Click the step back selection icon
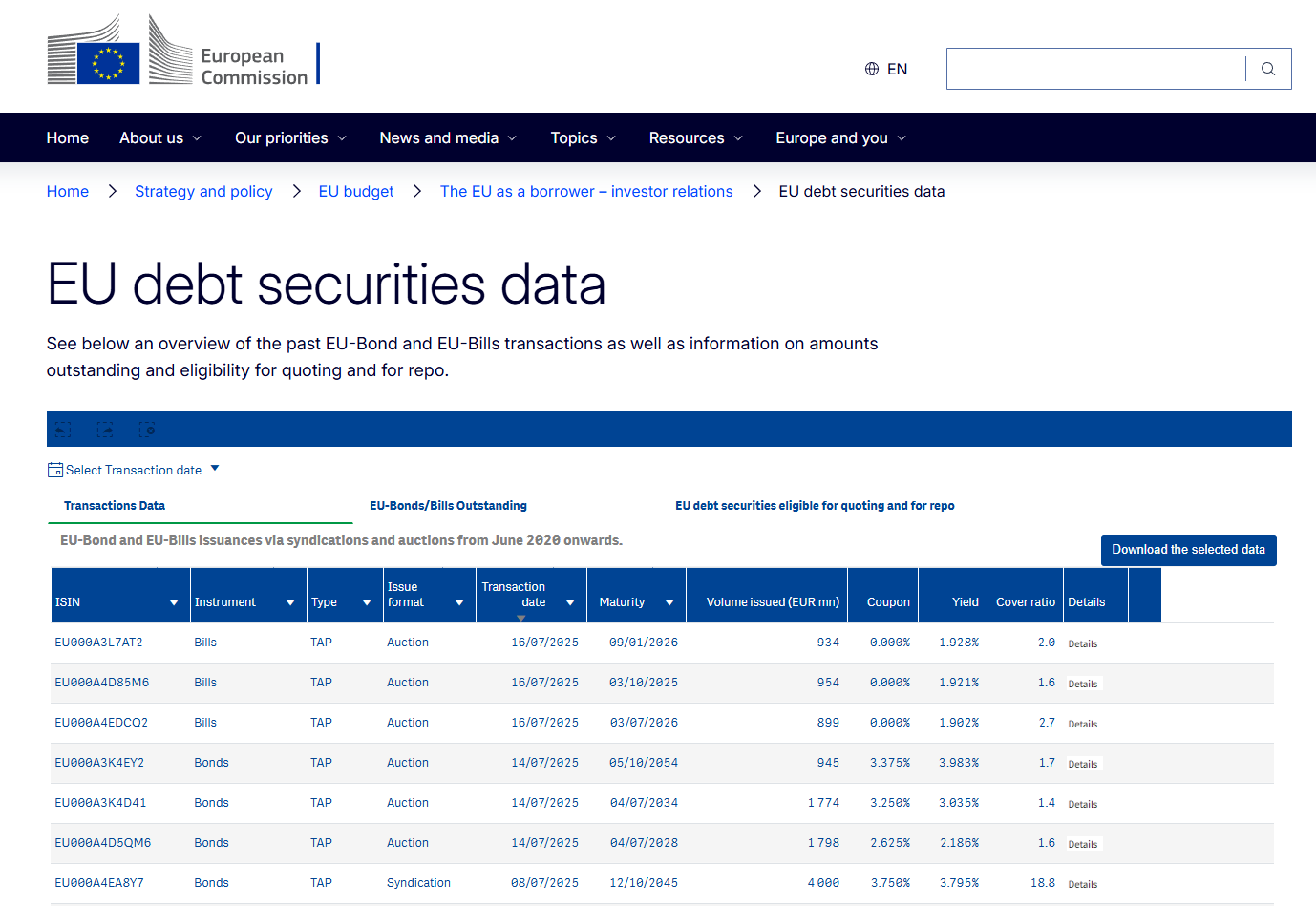 pyautogui.click(x=63, y=430)
